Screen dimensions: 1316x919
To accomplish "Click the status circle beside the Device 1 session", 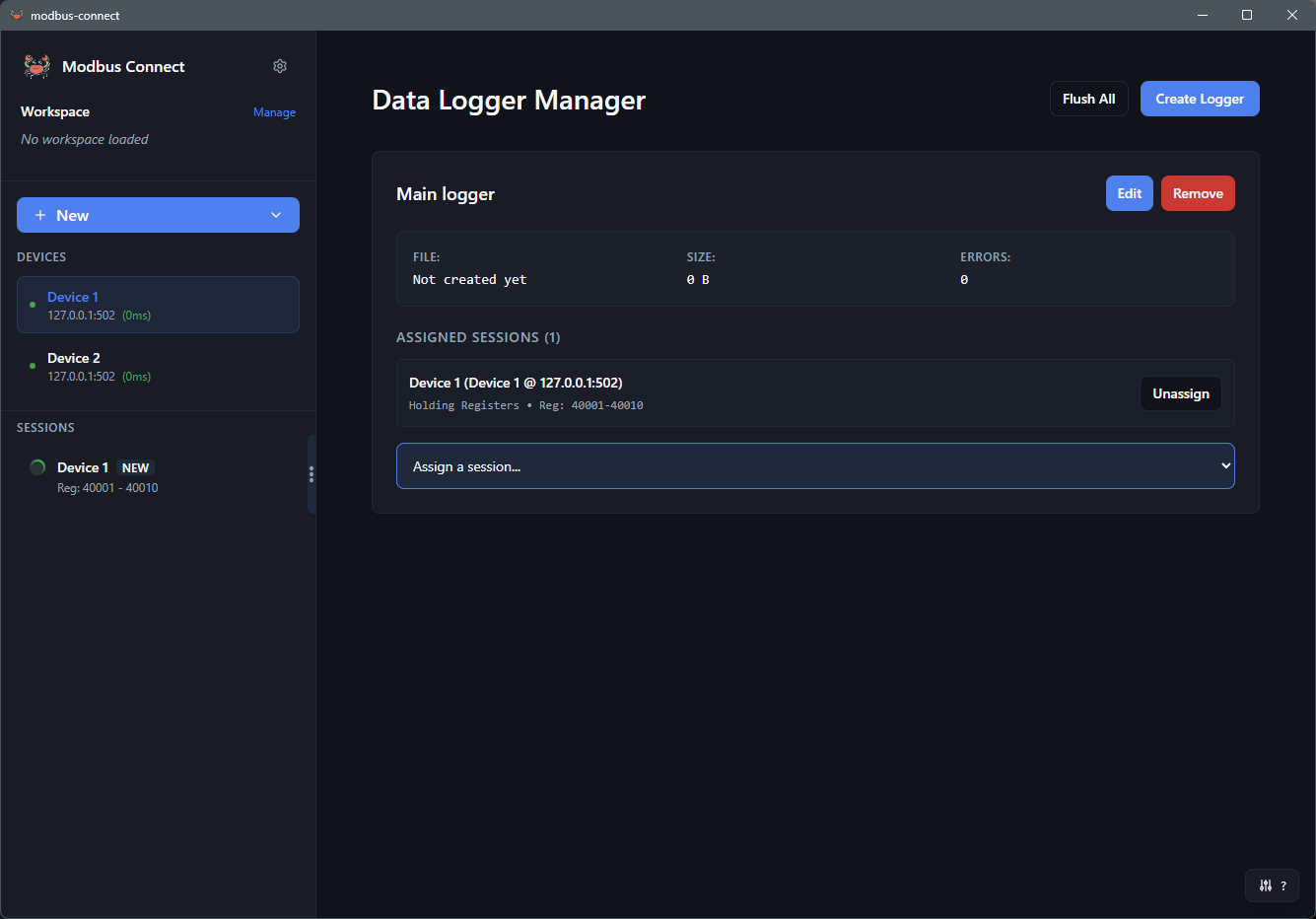I will pyautogui.click(x=36, y=467).
